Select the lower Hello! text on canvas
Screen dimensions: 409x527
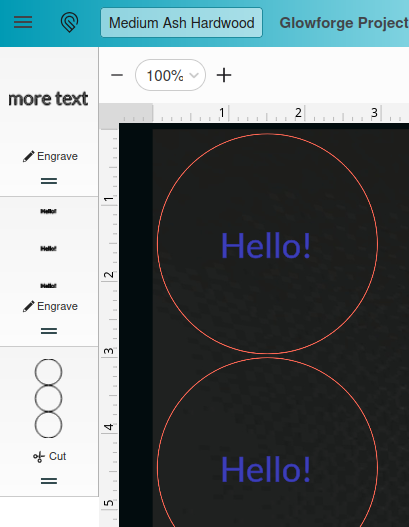point(265,470)
